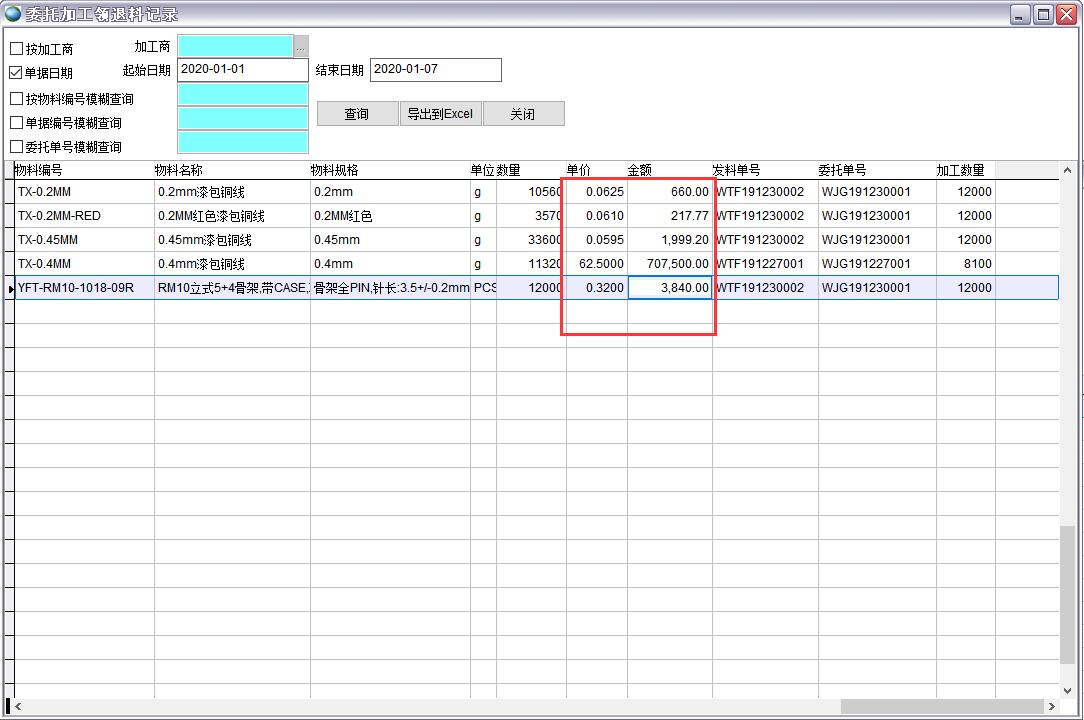Click the ellipsis browse button beside 加工商
Screen dimensions: 1084x720
(x=301, y=47)
